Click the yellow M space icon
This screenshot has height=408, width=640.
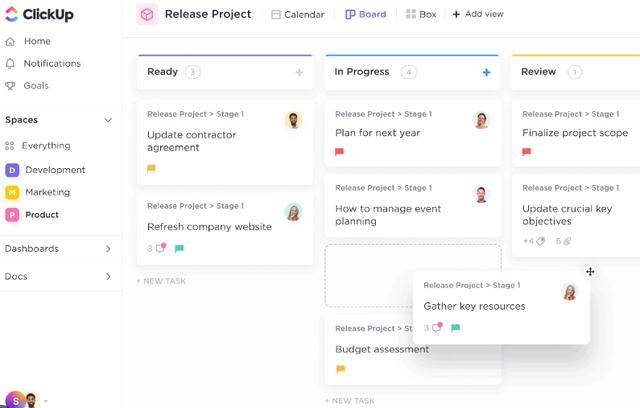pyautogui.click(x=12, y=192)
